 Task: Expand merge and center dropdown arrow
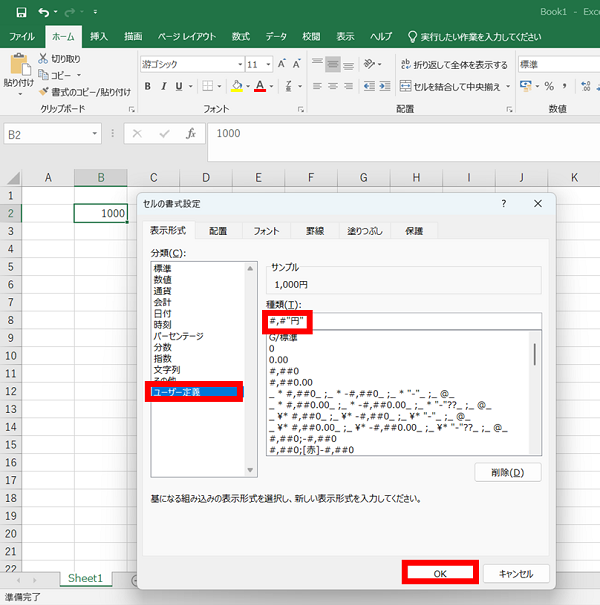[508, 86]
